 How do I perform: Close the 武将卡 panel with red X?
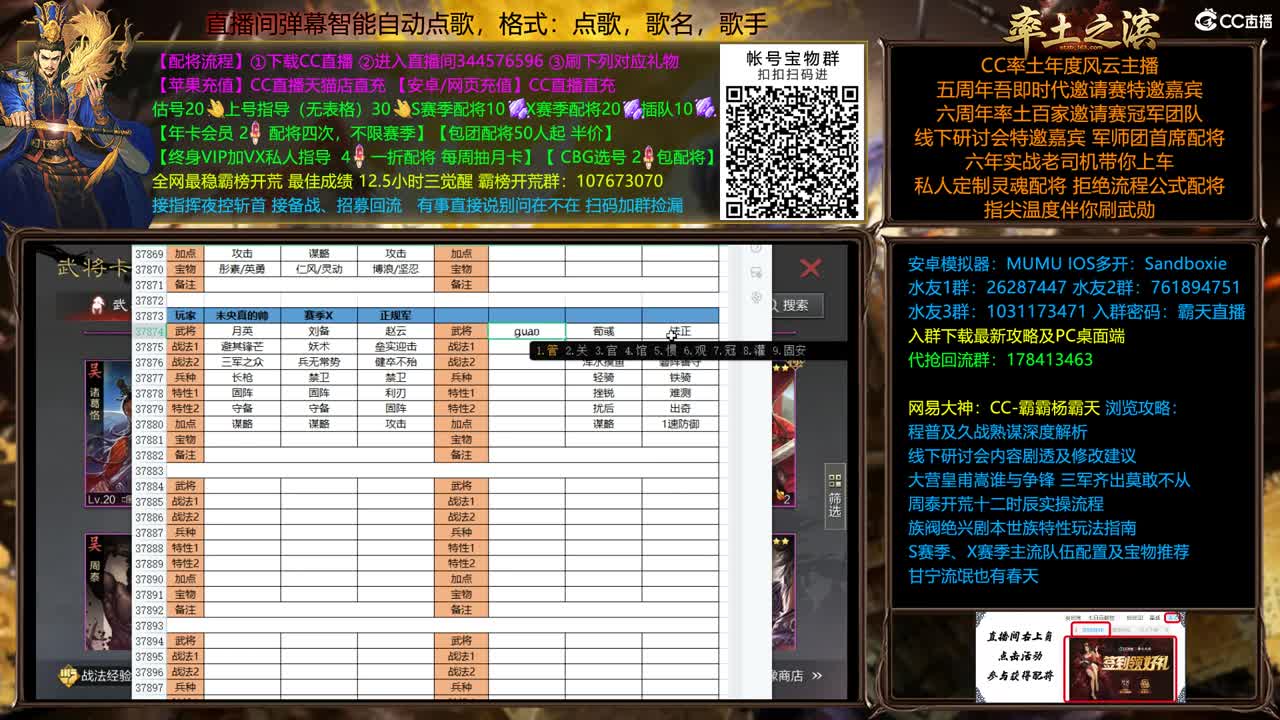click(810, 268)
